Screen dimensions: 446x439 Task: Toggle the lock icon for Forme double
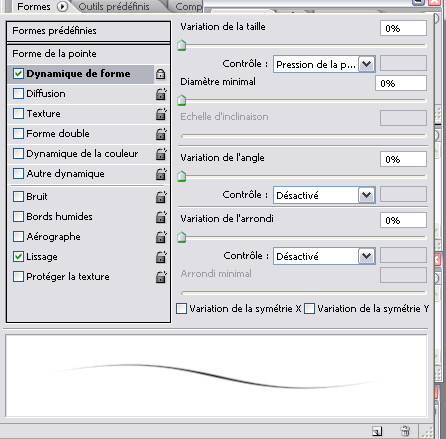[161, 134]
